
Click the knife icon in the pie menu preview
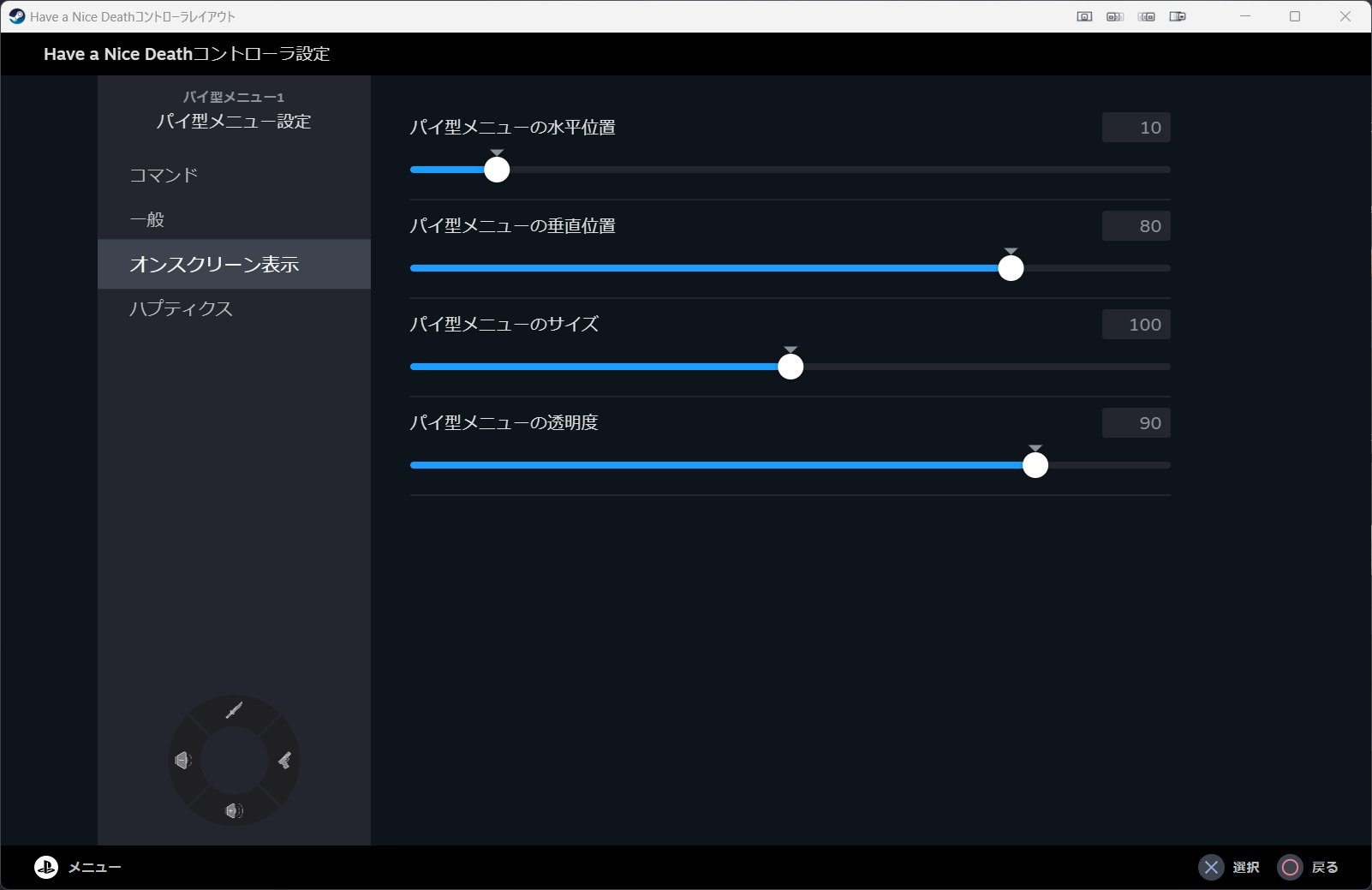pos(234,710)
